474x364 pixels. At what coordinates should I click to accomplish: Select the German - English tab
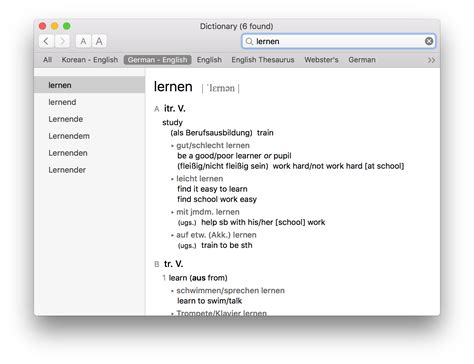(x=157, y=60)
